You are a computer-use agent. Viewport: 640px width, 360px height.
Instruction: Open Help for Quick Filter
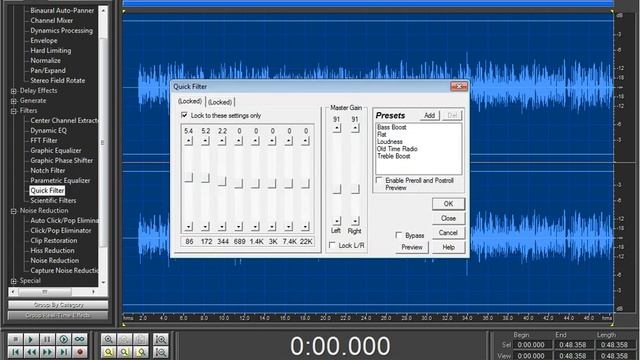[448, 247]
